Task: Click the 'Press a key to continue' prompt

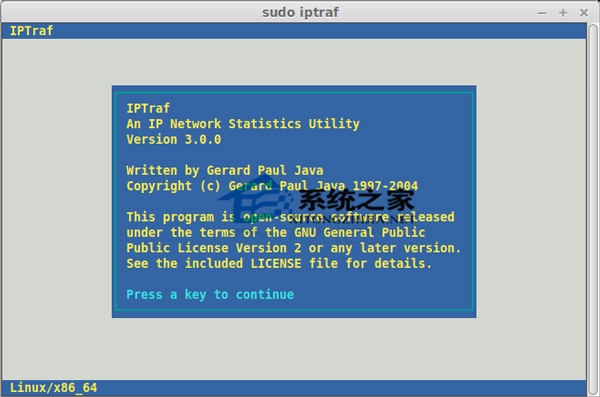Action: pos(210,294)
